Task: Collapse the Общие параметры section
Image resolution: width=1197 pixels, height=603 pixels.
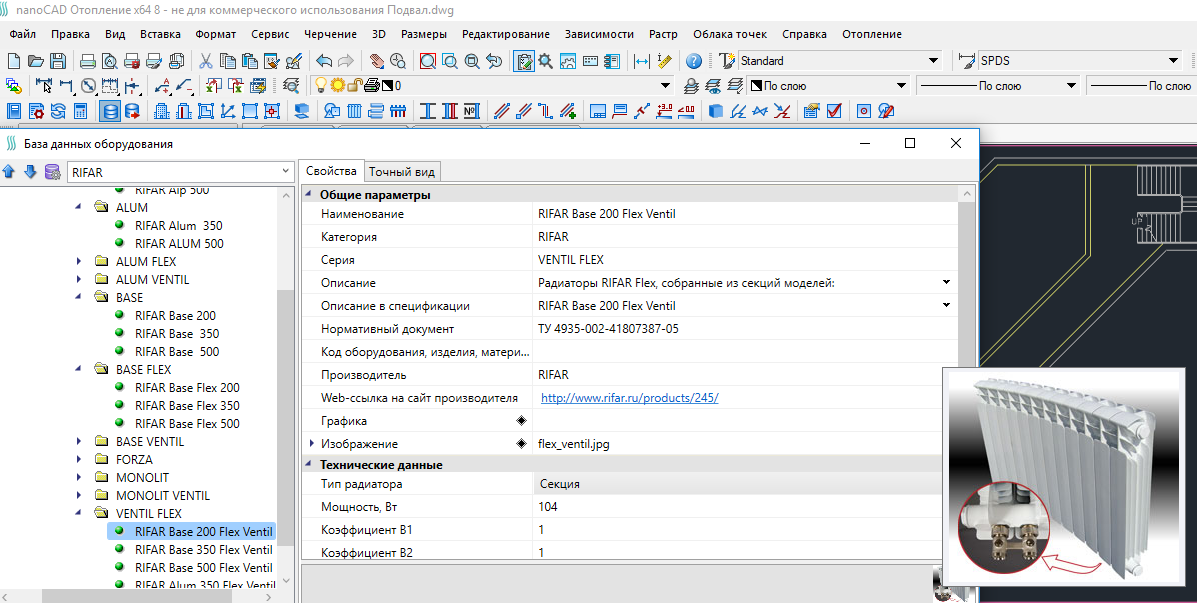Action: (x=308, y=195)
